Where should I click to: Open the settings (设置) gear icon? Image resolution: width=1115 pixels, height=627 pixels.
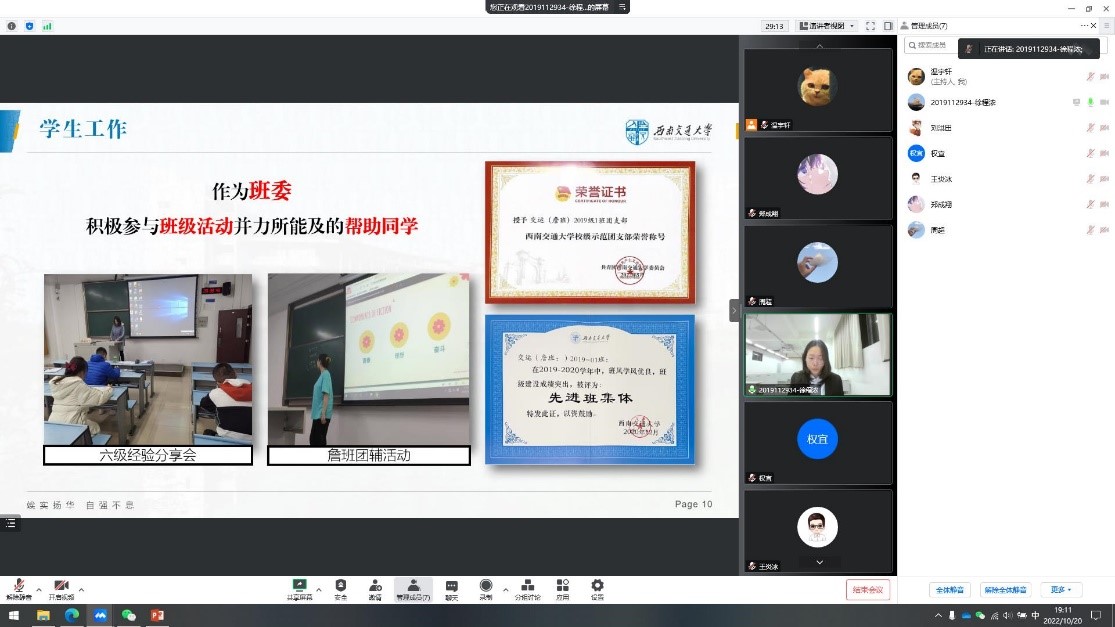(597, 588)
